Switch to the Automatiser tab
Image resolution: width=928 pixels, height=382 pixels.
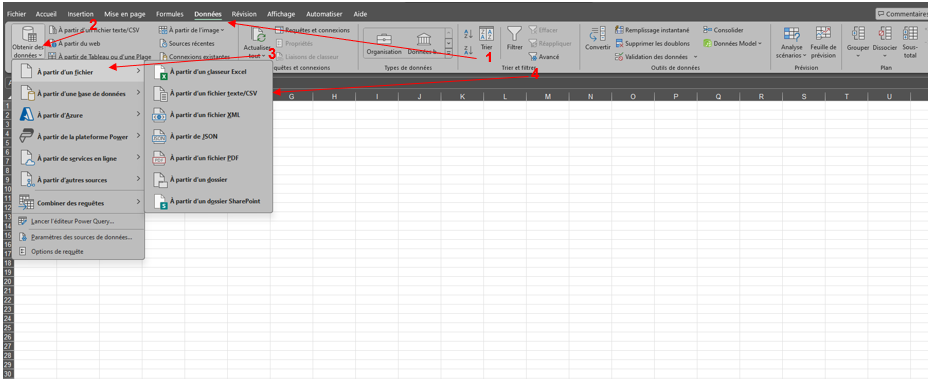(x=324, y=14)
